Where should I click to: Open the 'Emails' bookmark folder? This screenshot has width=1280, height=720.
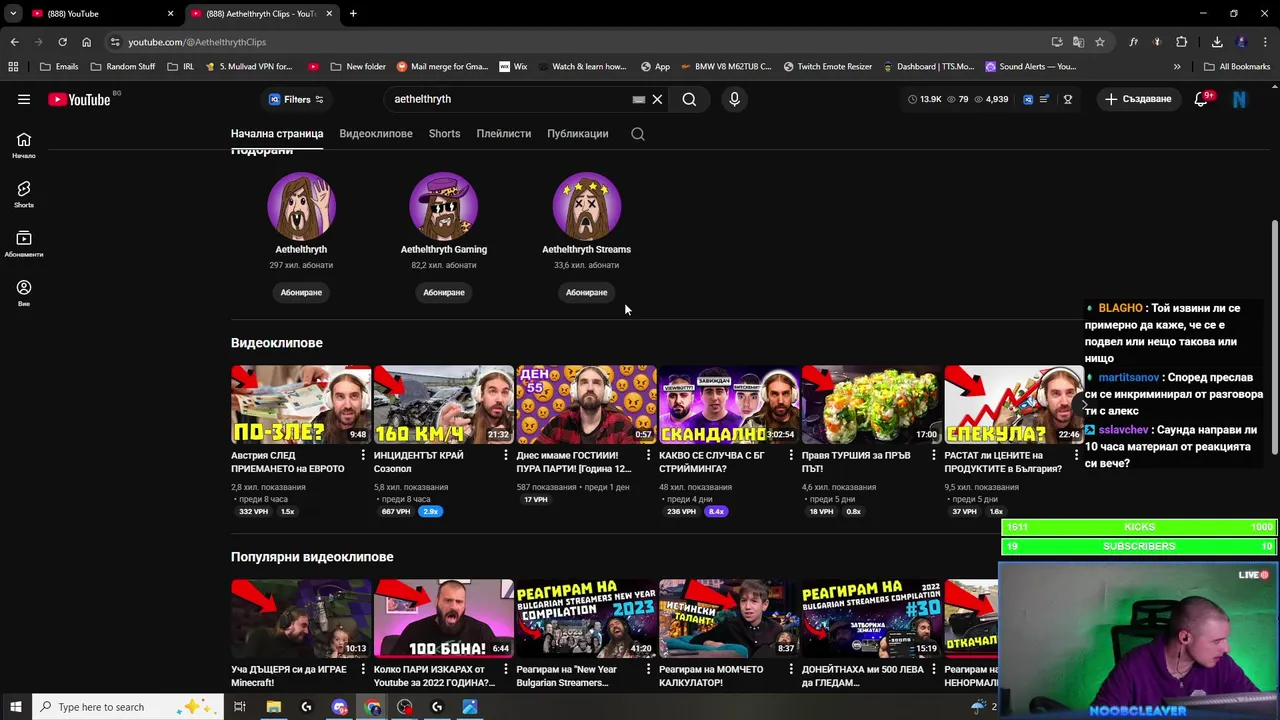59,67
